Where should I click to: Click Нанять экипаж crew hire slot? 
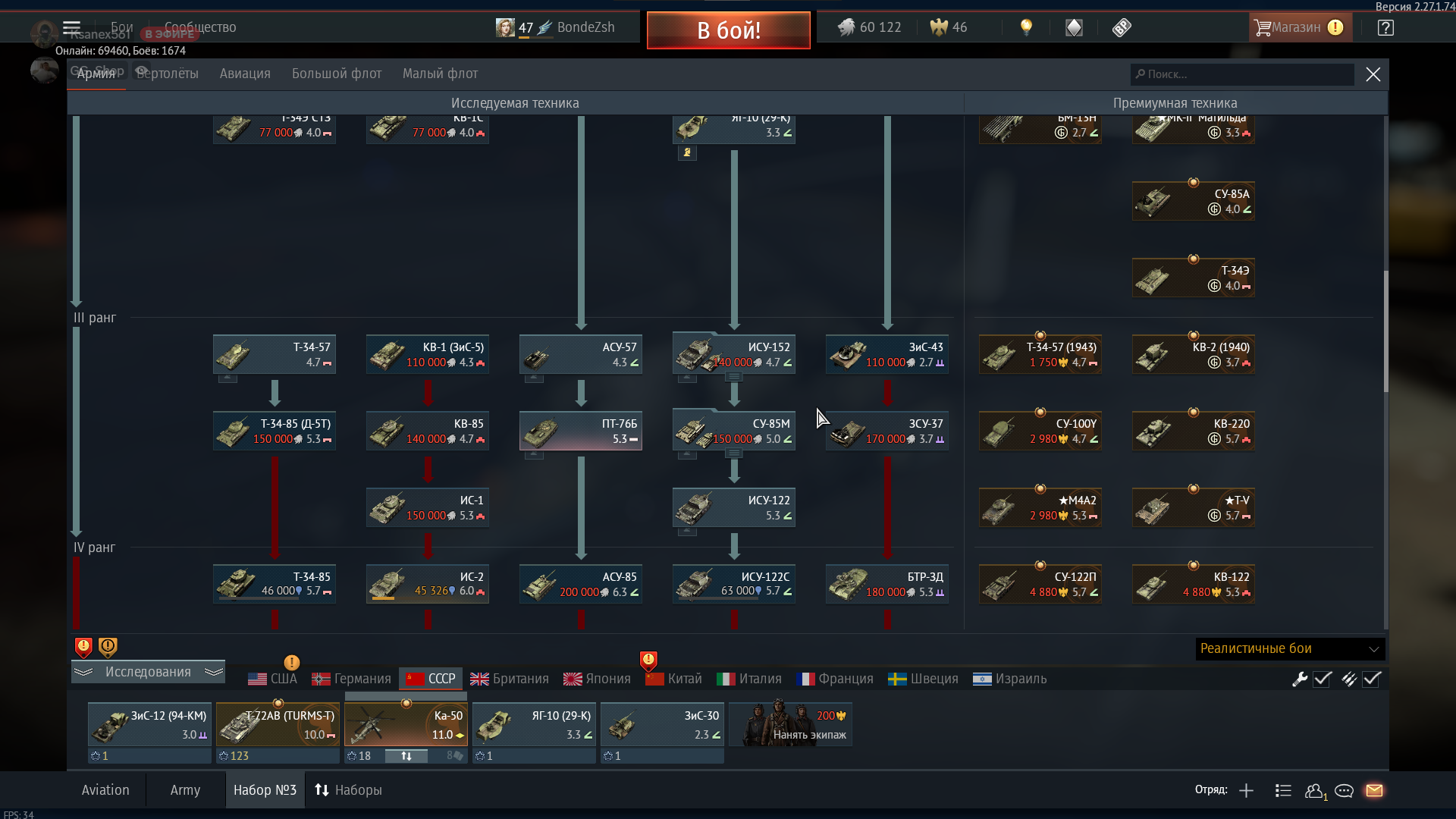pyautogui.click(x=790, y=724)
